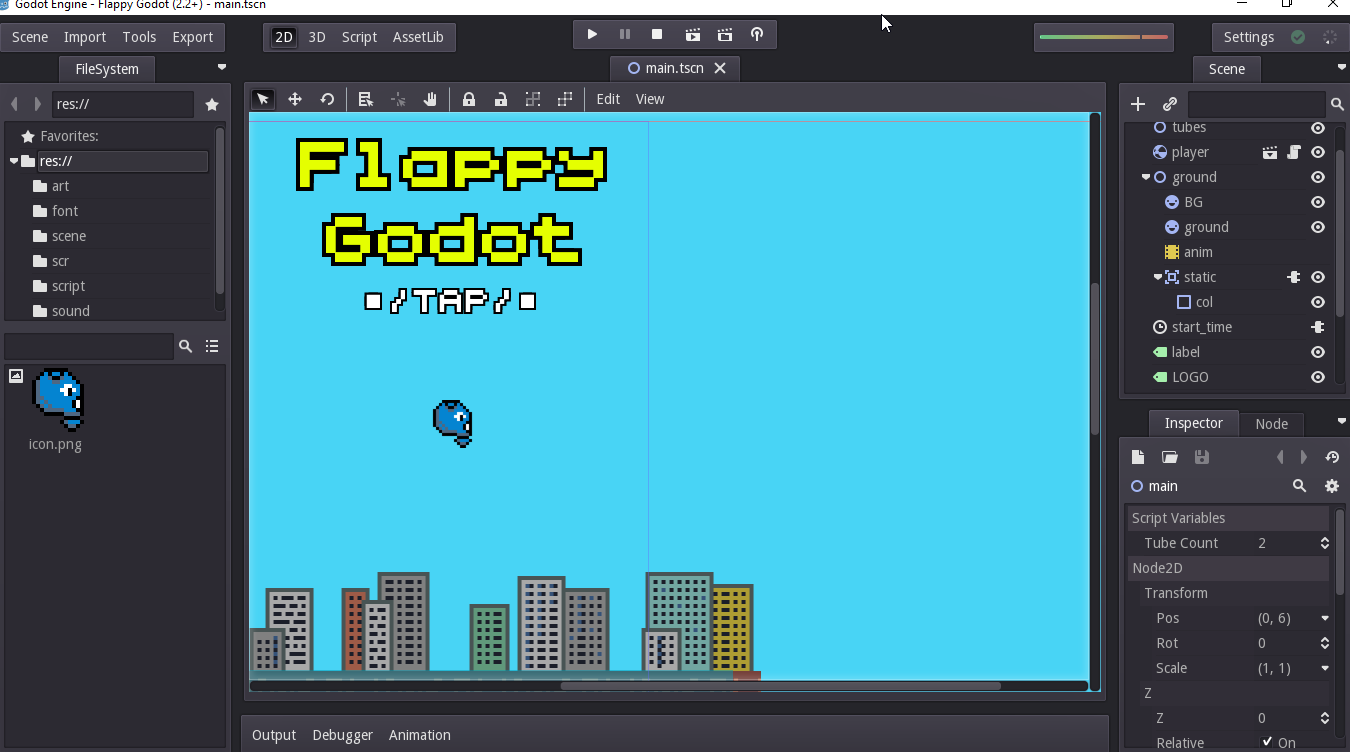Toggle visibility of the static node
The height and width of the screenshot is (752, 1350).
point(1318,277)
